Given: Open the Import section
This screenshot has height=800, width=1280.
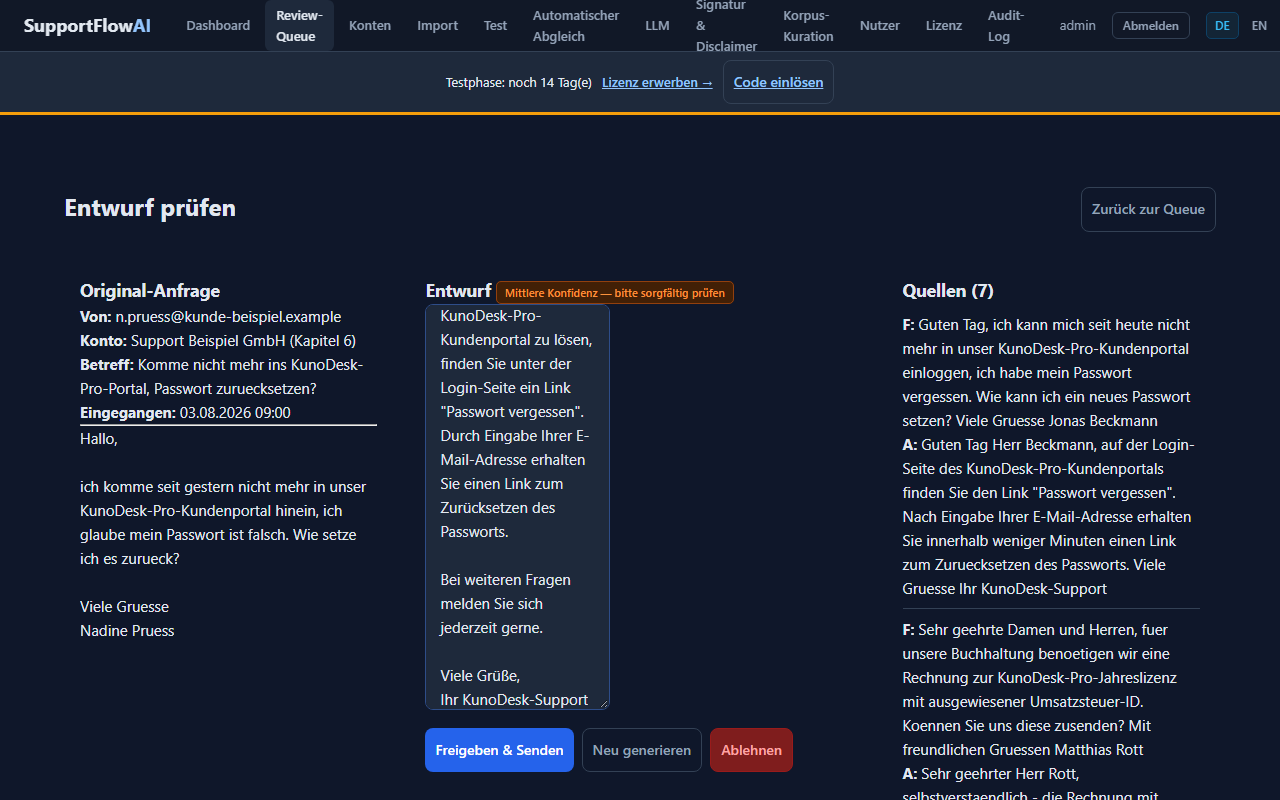Looking at the screenshot, I should 437,26.
